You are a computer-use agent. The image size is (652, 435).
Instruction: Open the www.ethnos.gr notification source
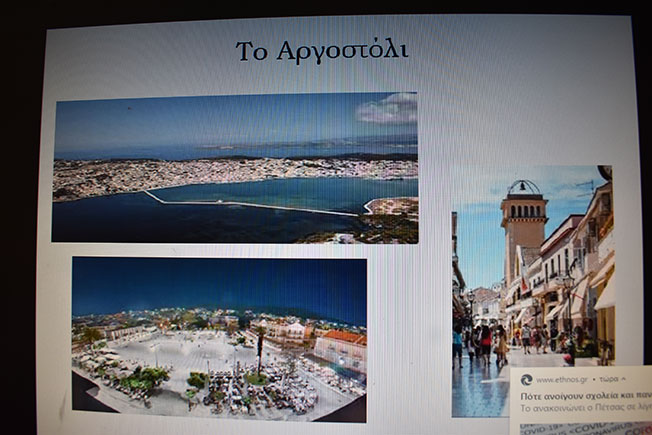(561, 380)
